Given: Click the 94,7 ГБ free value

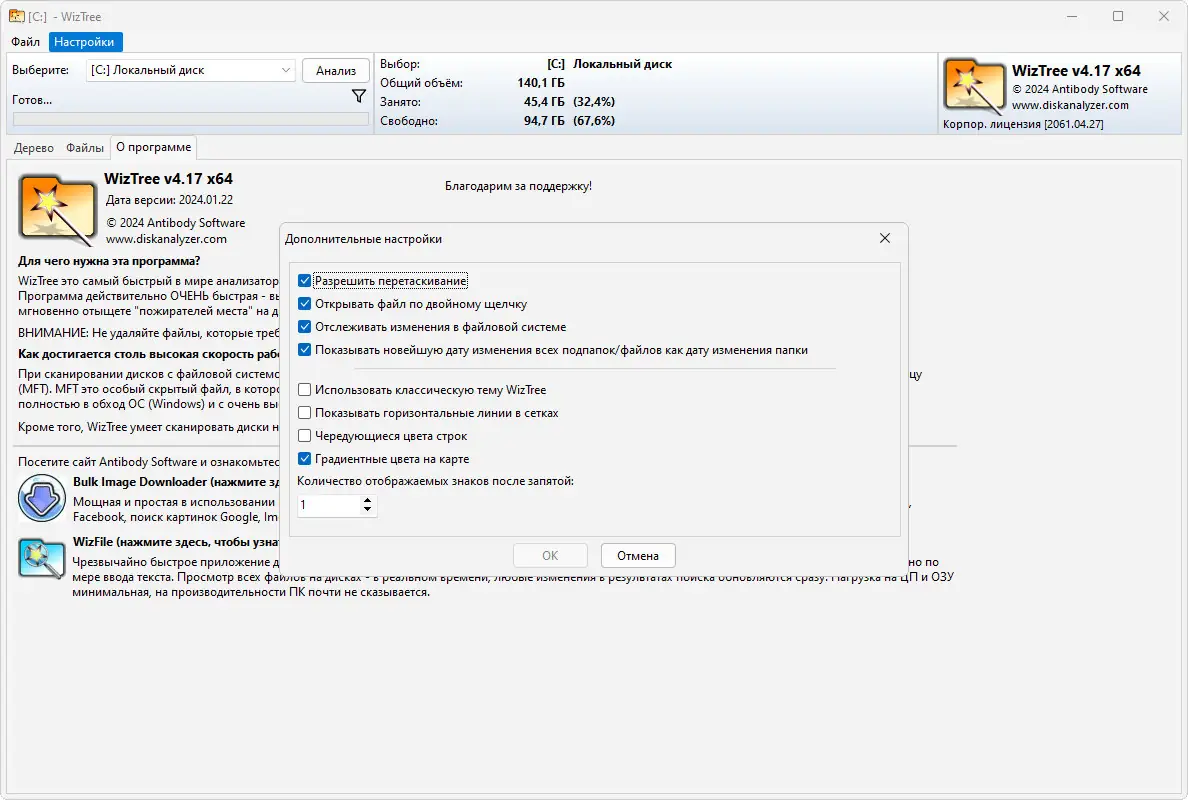Looking at the screenshot, I should point(544,120).
